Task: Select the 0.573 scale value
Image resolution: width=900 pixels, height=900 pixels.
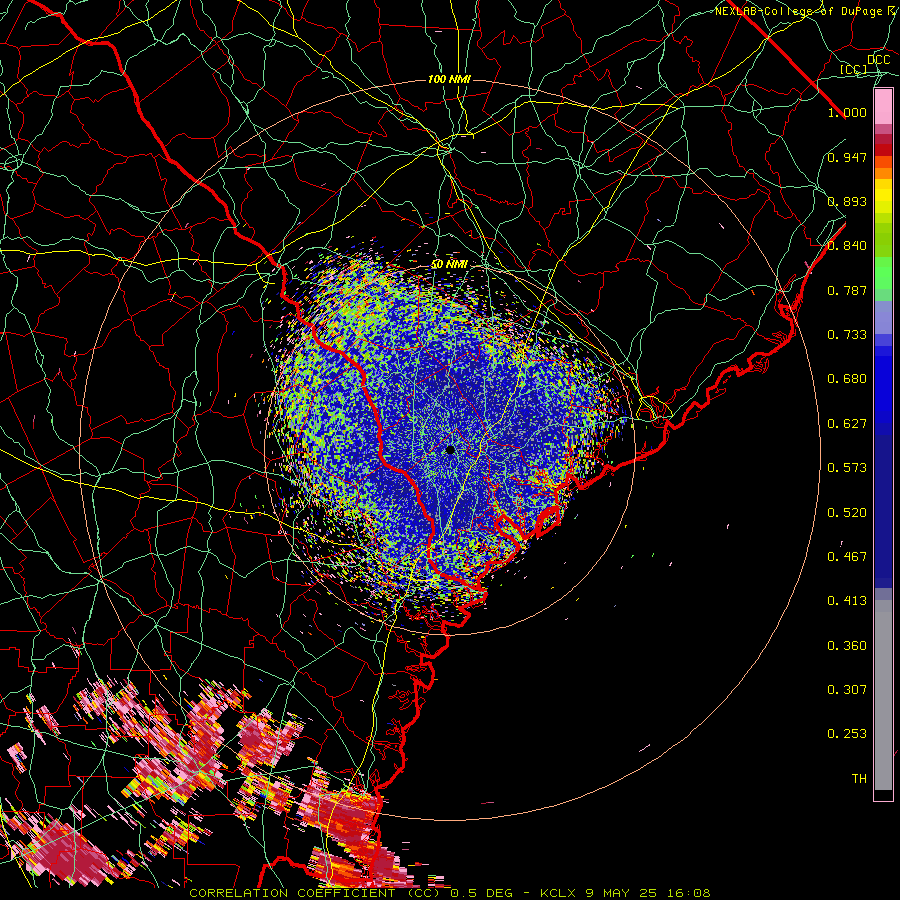Action: click(x=847, y=467)
